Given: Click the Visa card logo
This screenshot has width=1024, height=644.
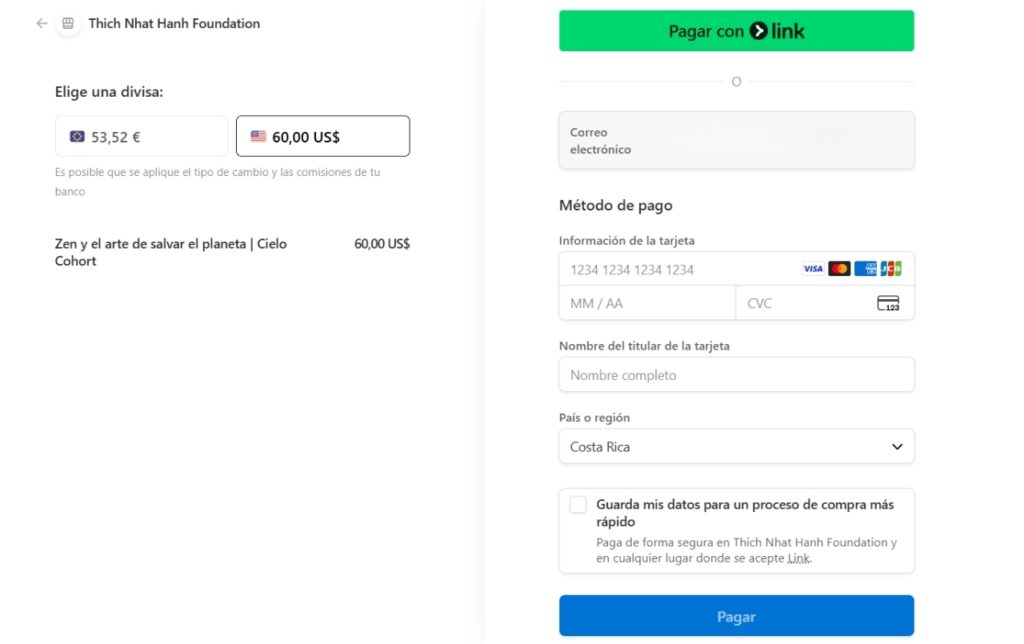Looking at the screenshot, I should (x=812, y=268).
